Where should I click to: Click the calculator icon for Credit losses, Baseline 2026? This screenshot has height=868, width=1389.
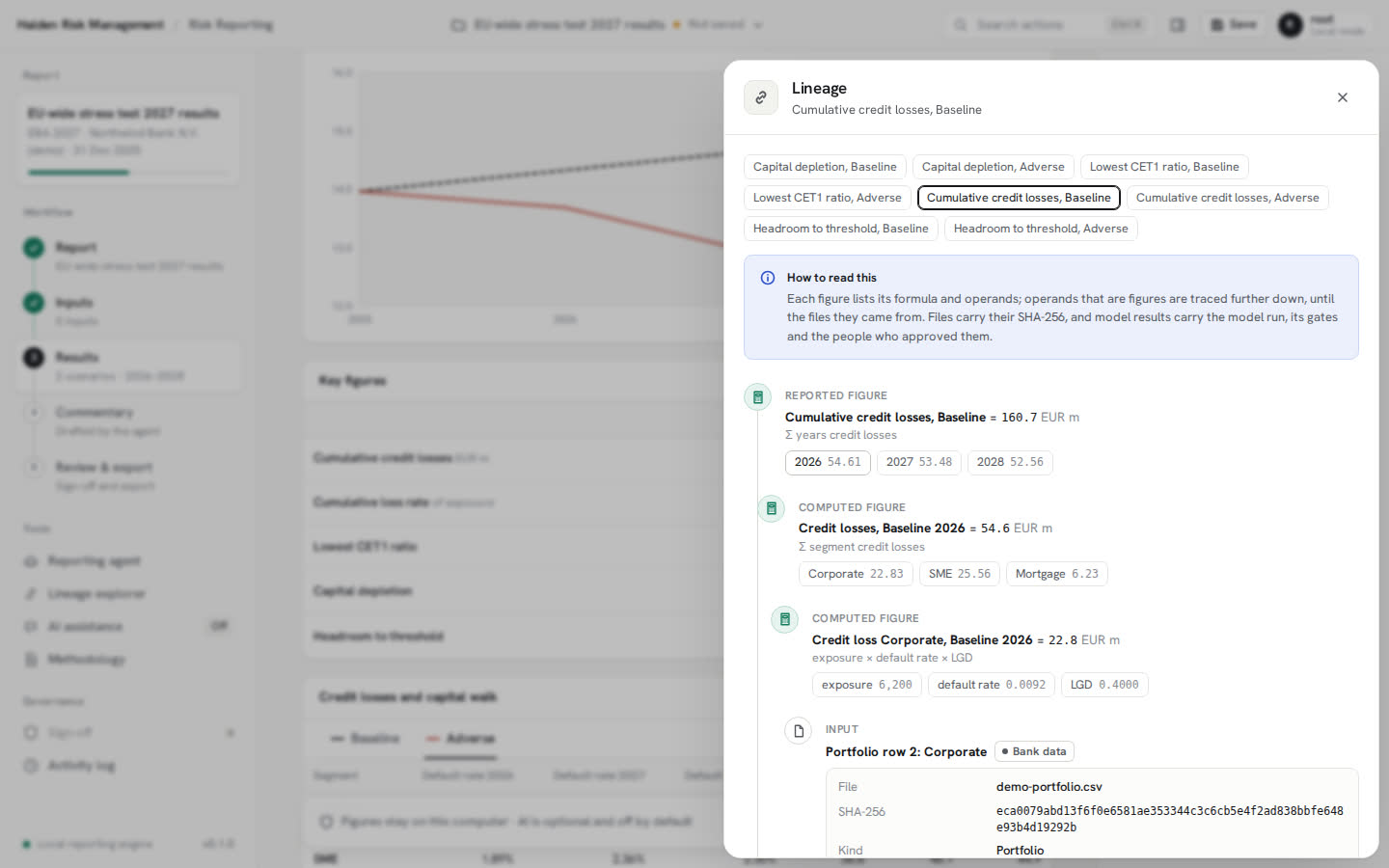pos(772,508)
